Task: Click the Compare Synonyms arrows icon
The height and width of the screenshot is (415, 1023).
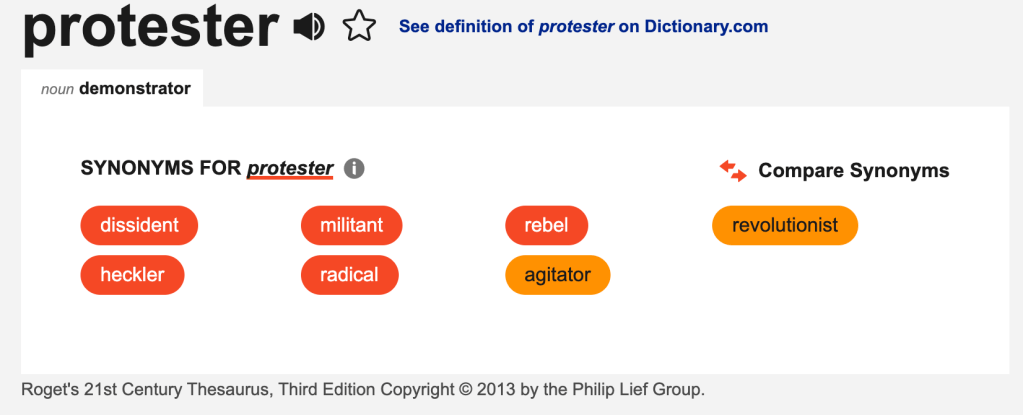Action: coord(733,171)
